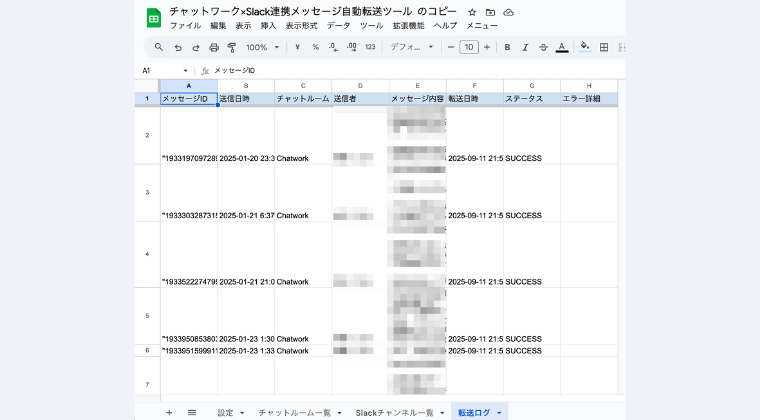Click the font size field showing 10

pos(469,47)
